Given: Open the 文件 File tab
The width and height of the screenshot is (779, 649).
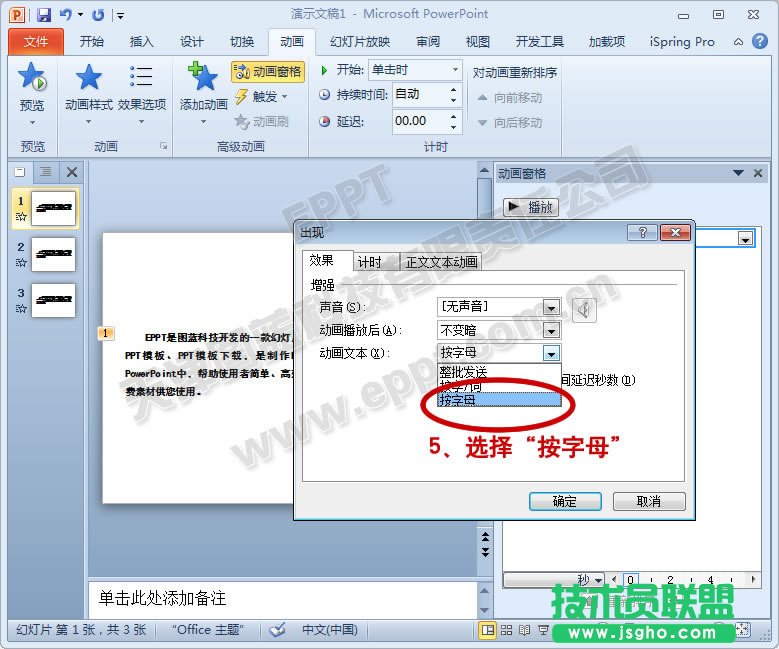Looking at the screenshot, I should tap(36, 41).
